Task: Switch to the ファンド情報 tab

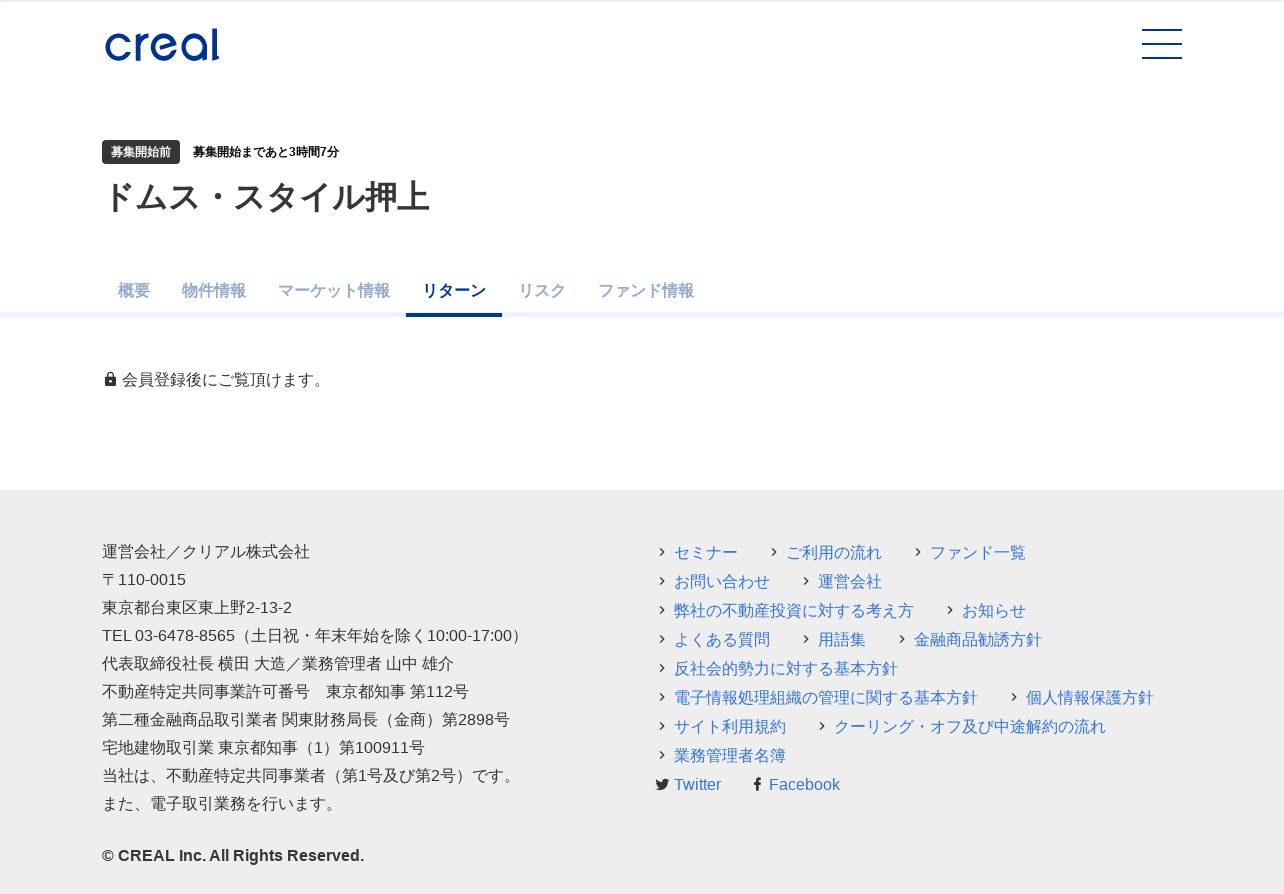Action: pyautogui.click(x=646, y=291)
